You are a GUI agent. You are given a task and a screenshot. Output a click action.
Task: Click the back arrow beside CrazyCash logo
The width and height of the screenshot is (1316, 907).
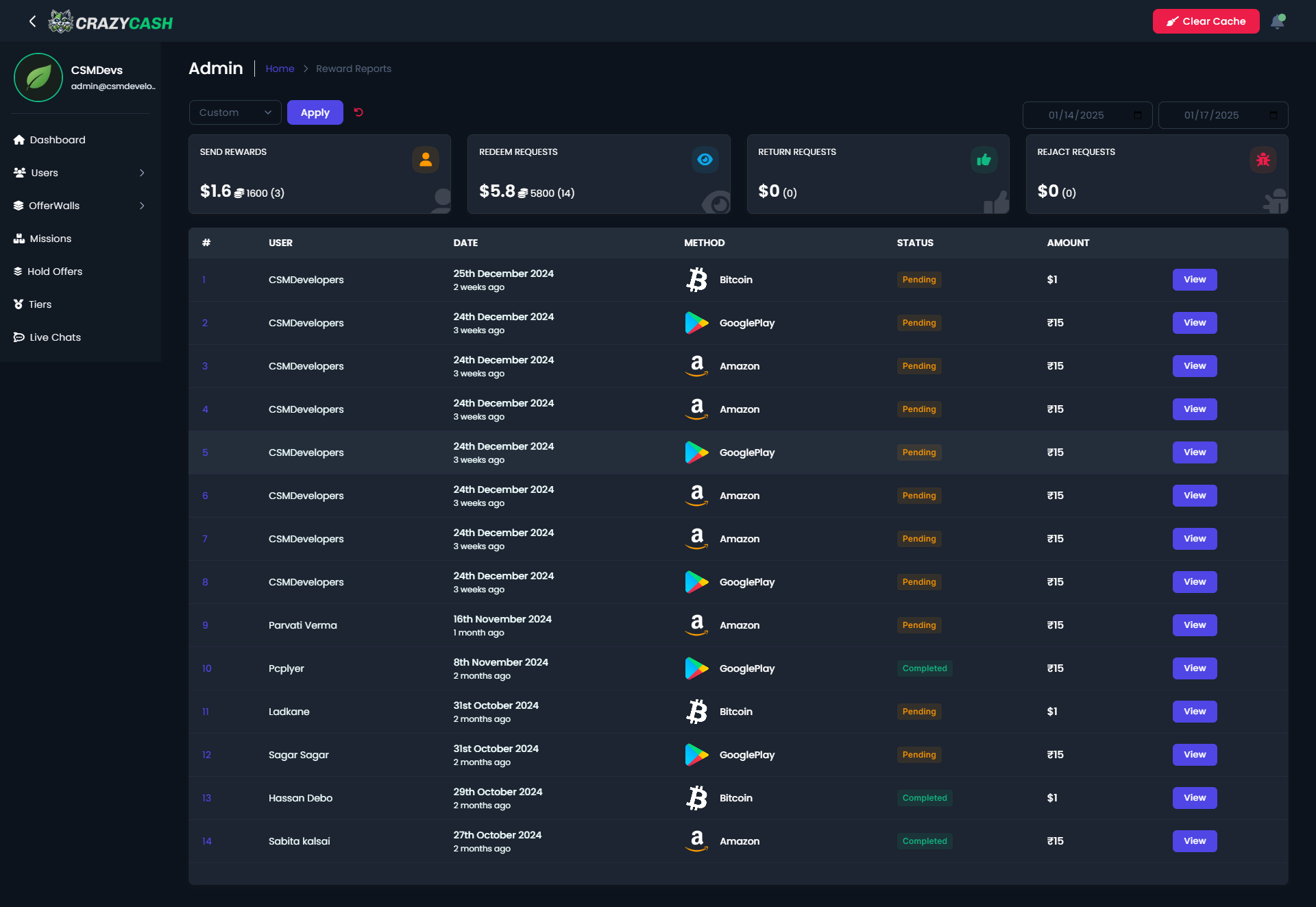click(32, 21)
